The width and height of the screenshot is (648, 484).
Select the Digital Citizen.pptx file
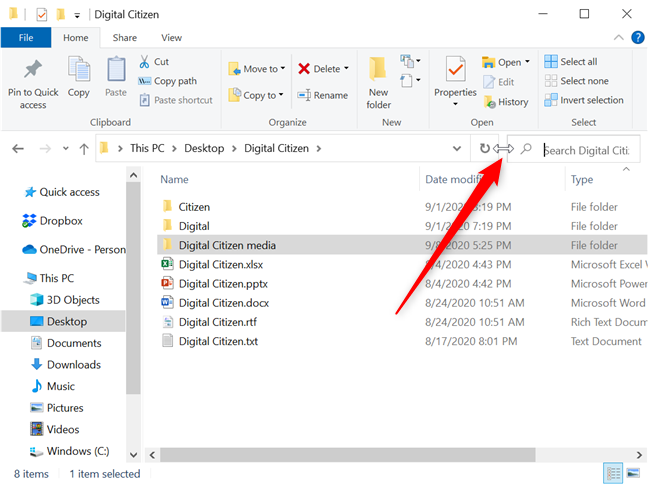click(x=402, y=284)
